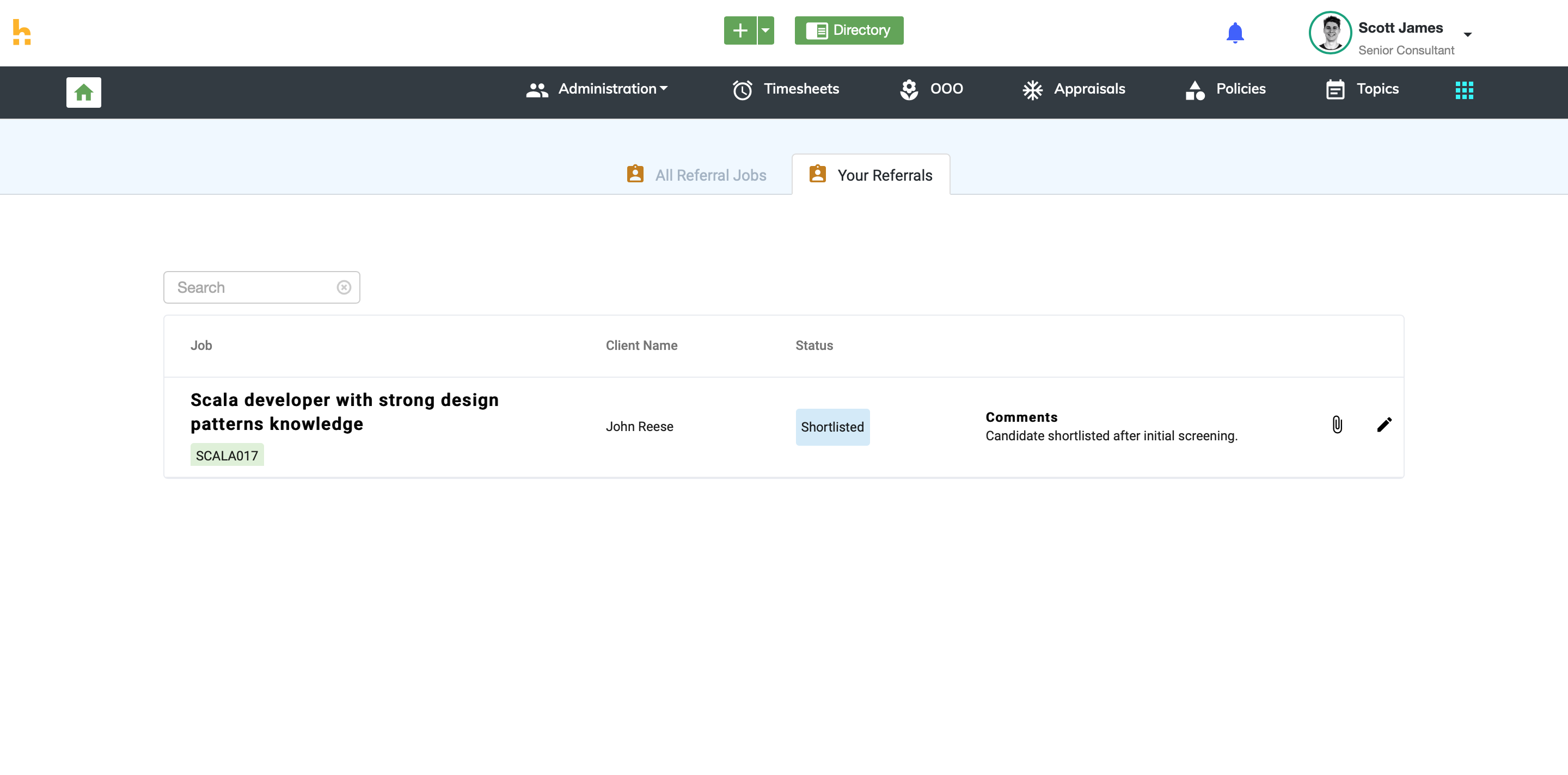This screenshot has height=775, width=1568.
Task: Click the Job column header
Action: tap(201, 346)
